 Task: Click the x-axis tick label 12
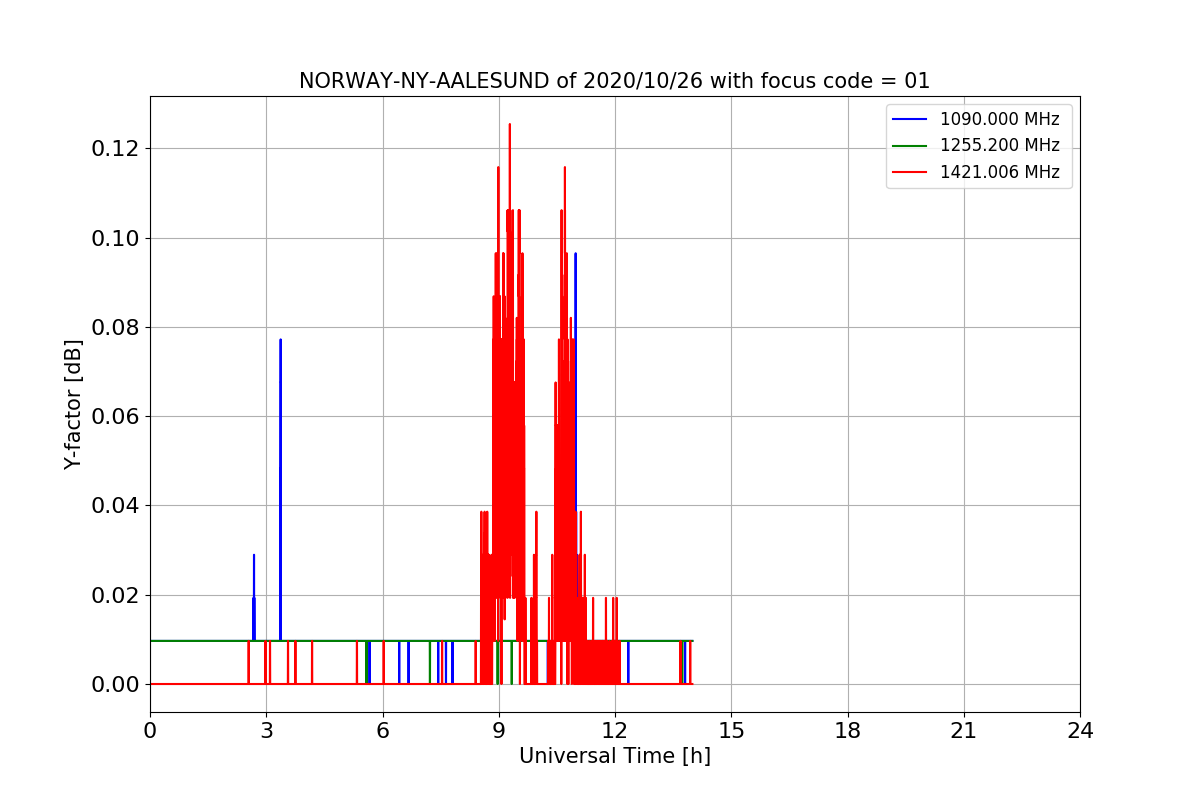[615, 731]
